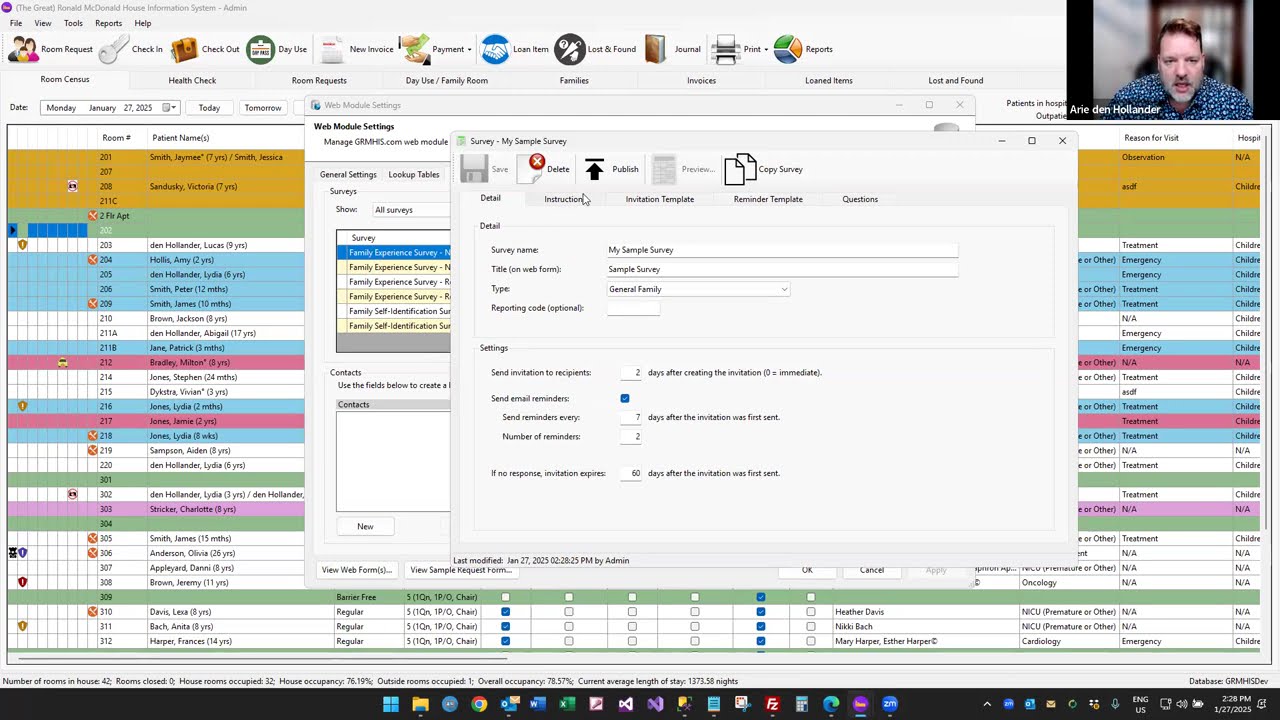Click the Save icon in survey window
Screen dimensions: 1280x720
[474, 169]
